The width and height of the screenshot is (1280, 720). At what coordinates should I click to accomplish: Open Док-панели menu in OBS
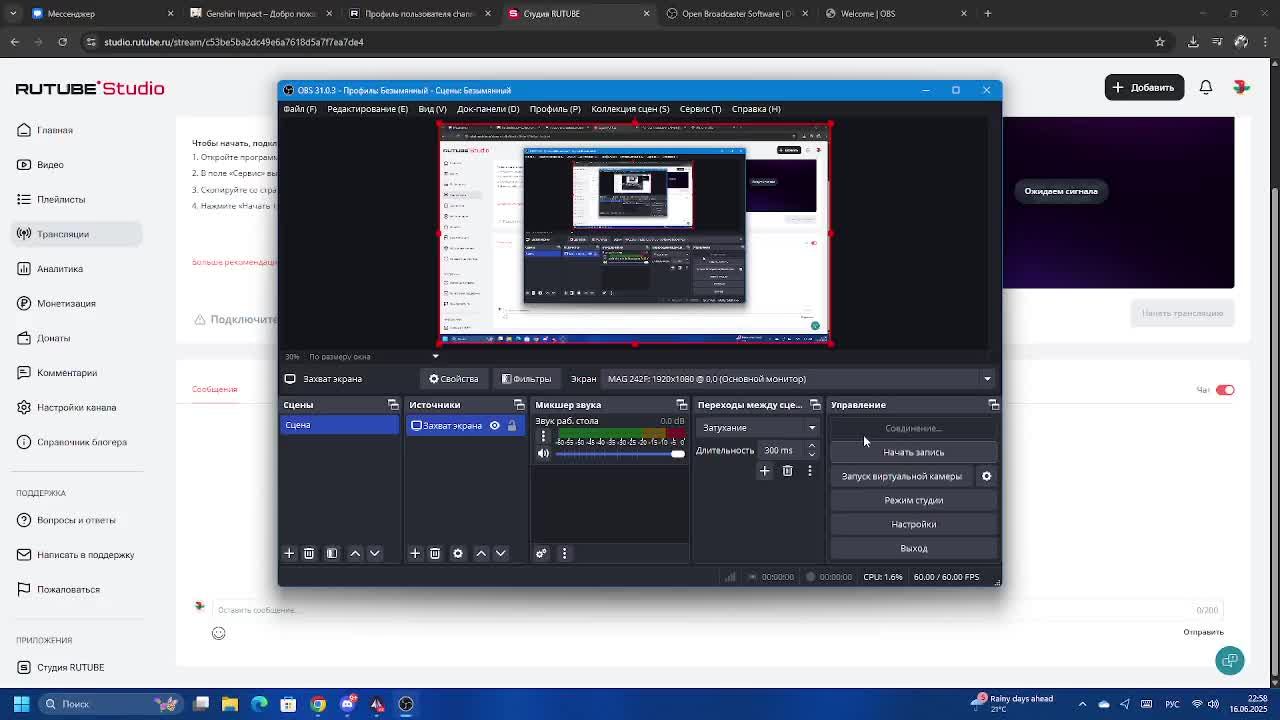pos(488,109)
